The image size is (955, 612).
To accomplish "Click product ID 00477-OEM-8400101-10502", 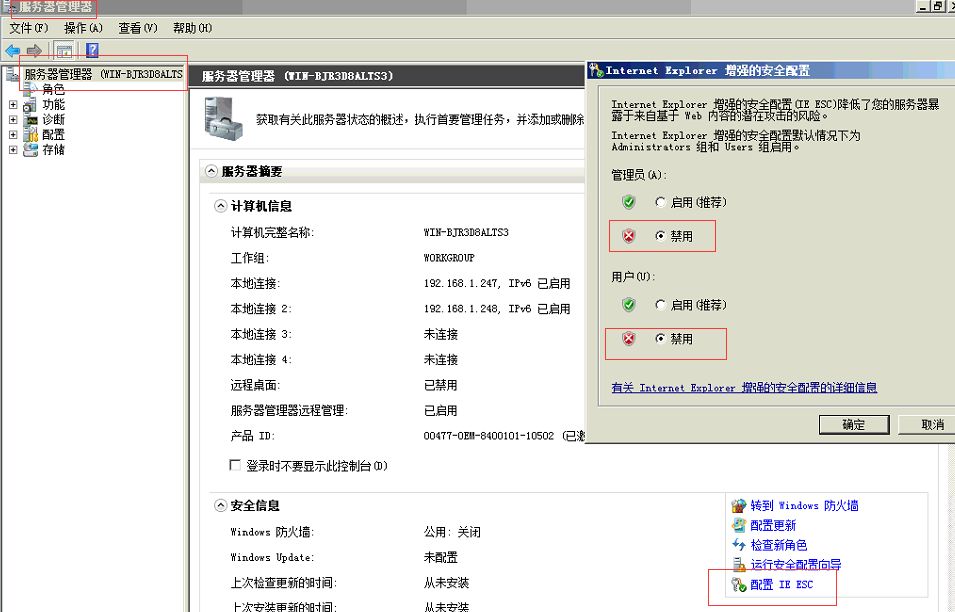I will pos(489,436).
